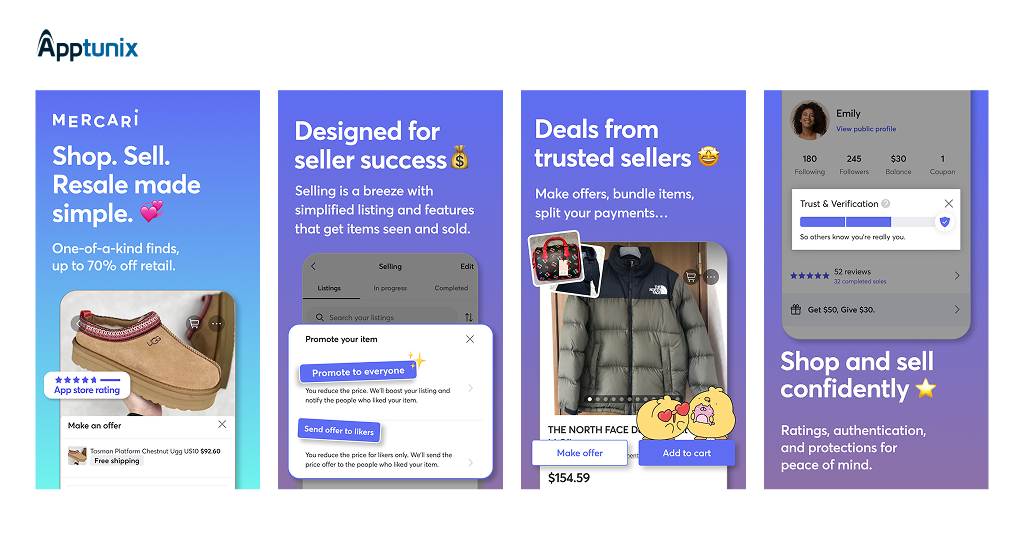1024x554 pixels.
Task: Click the cart icon on the North Face jacket
Action: point(690,277)
